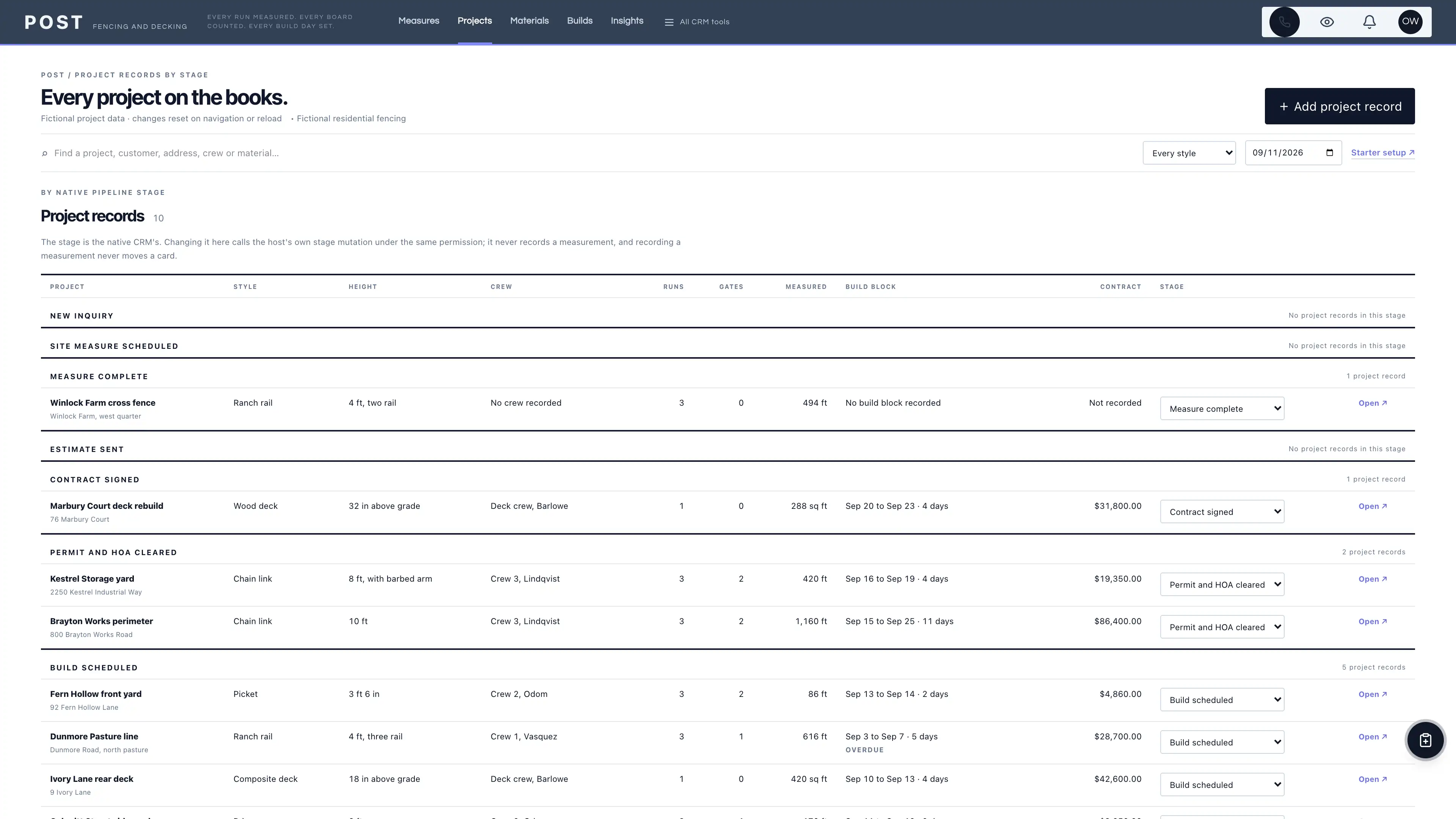
Task: Click the MEASURED column header
Action: 805,287
